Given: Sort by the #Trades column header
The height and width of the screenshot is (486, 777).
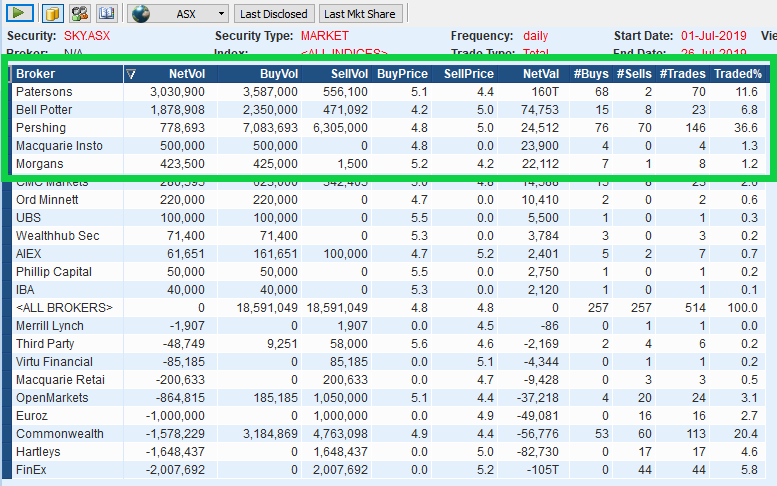Looking at the screenshot, I should [682, 74].
